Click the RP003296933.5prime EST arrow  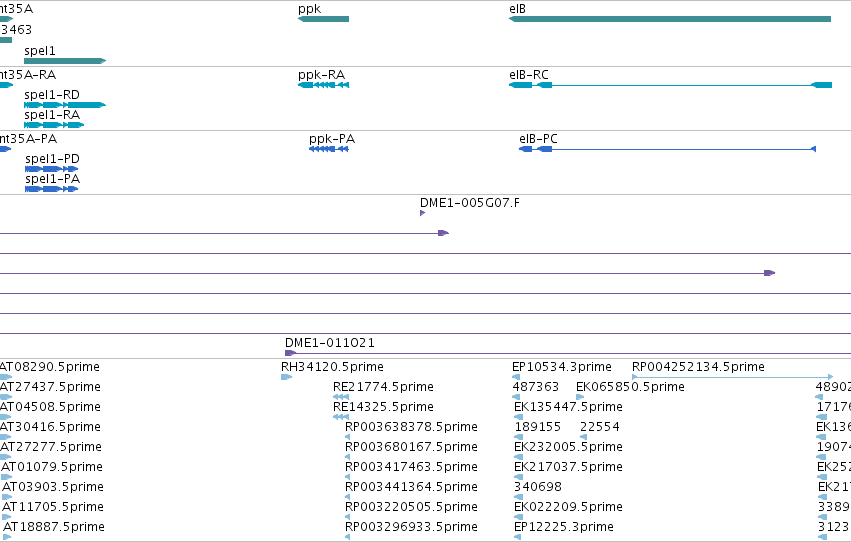click(x=347, y=537)
